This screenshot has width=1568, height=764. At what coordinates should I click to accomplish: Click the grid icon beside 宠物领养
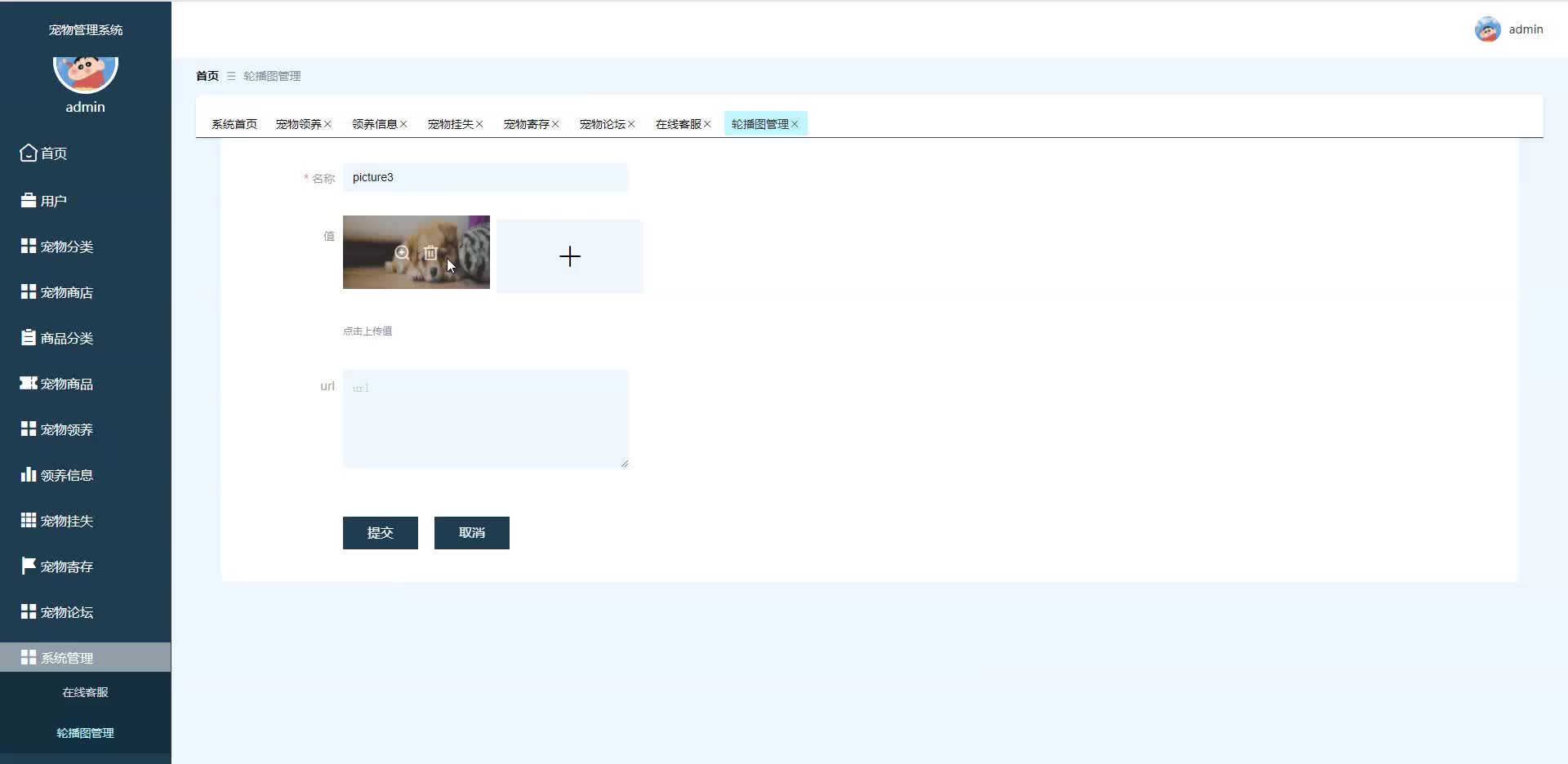[29, 429]
